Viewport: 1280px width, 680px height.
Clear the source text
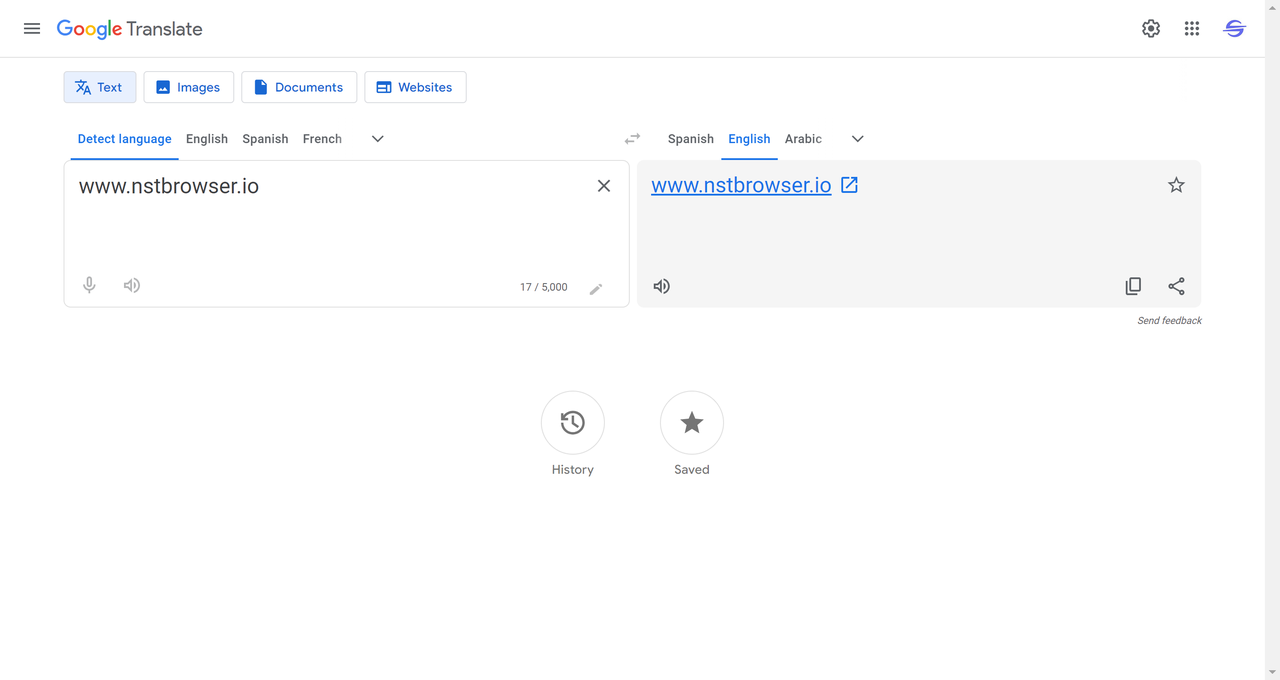604,186
